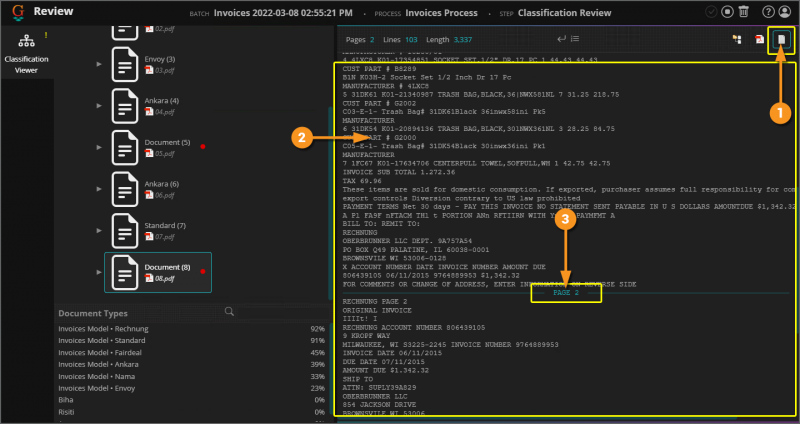Click the stop task circle icon
Screen dimensions: 800x424
point(728,12)
